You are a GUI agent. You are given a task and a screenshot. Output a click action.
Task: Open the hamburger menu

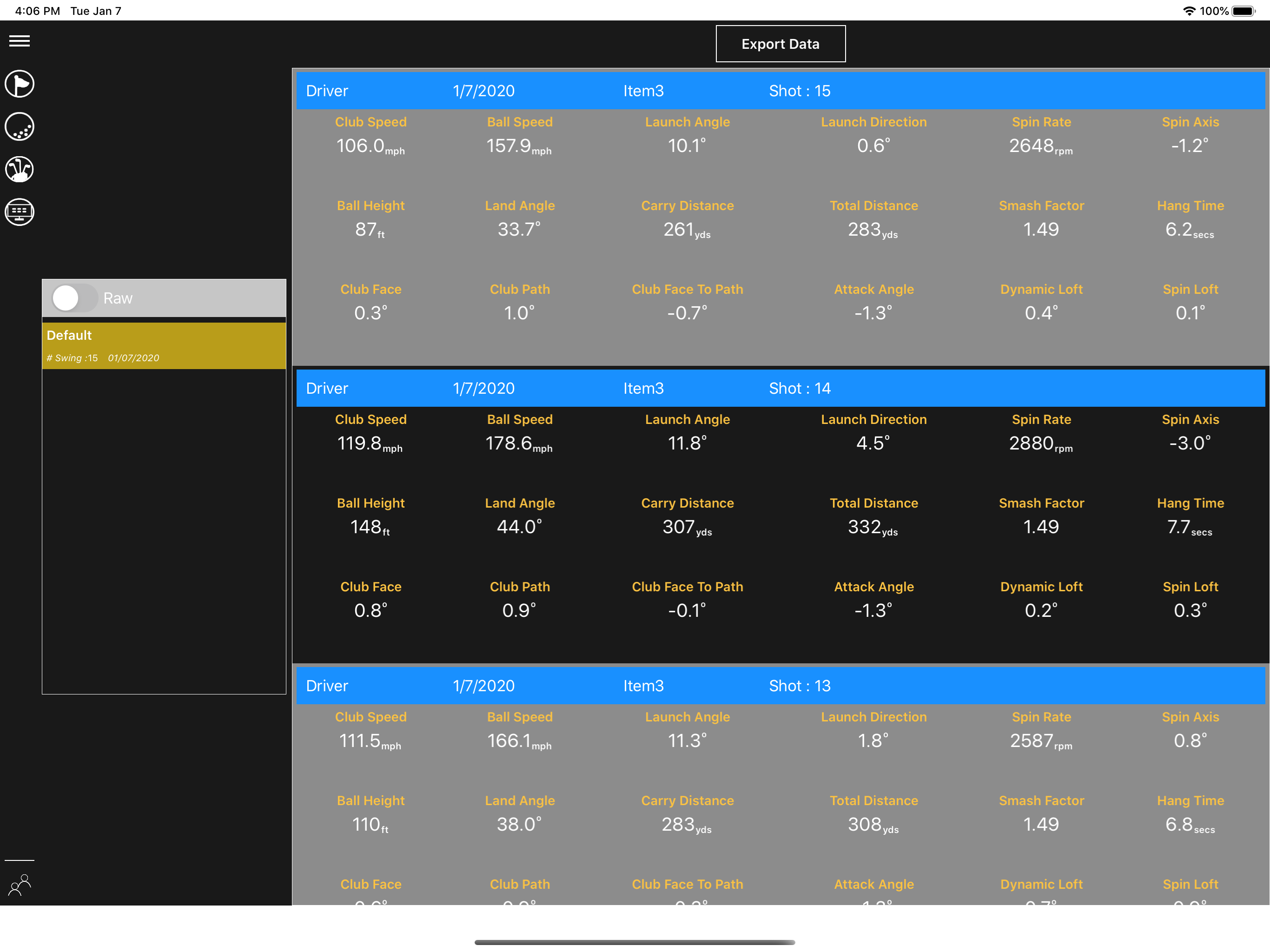tap(20, 41)
